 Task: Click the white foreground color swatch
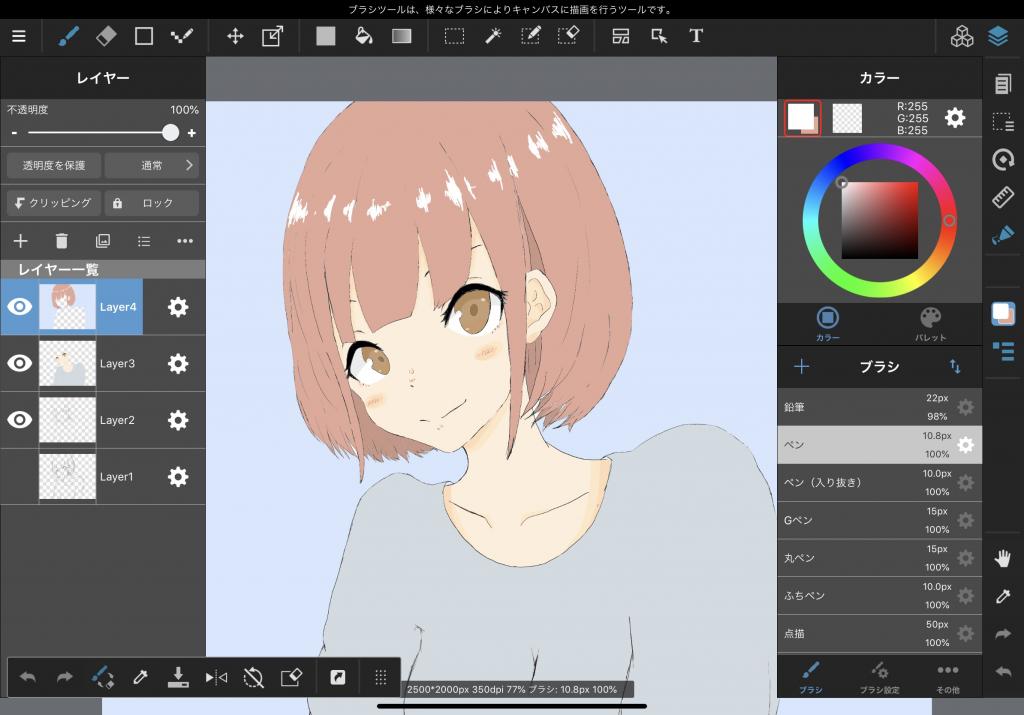800,116
